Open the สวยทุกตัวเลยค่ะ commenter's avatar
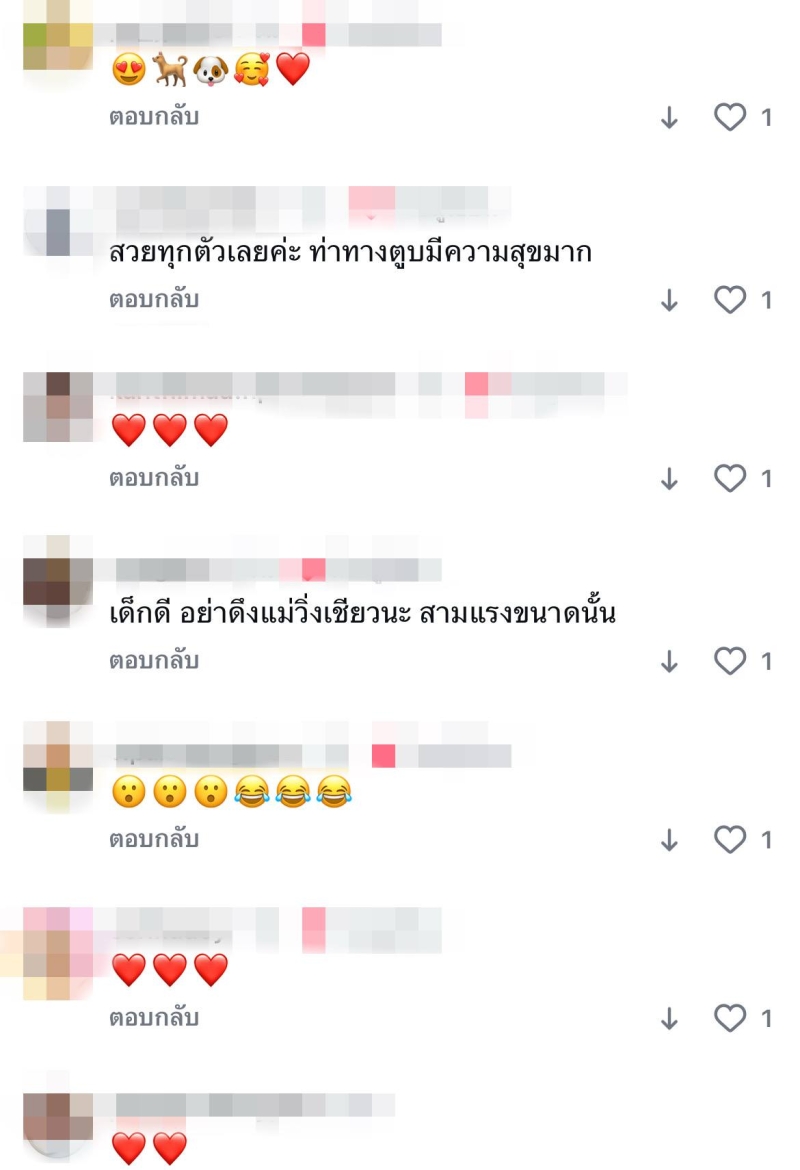The image size is (800, 1170). (58, 222)
